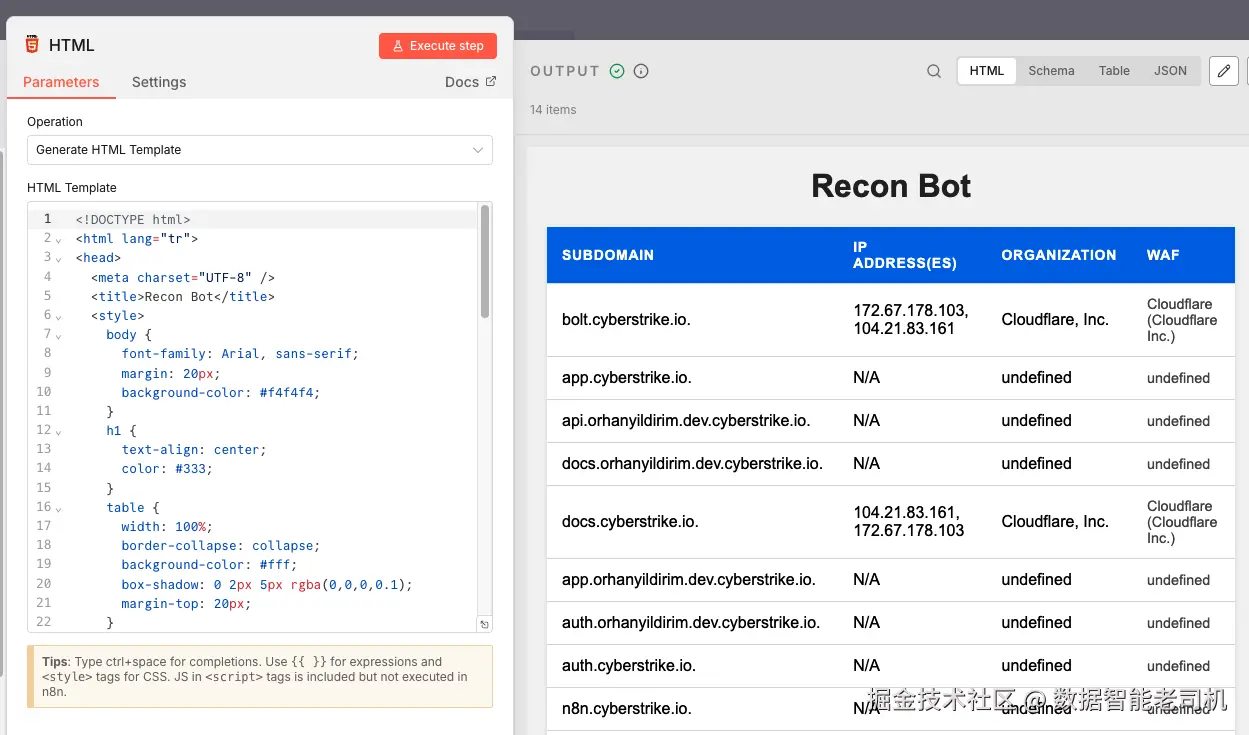The height and width of the screenshot is (735, 1249).
Task: Fold the h1 CSS rule on line 12
Action: click(59, 431)
